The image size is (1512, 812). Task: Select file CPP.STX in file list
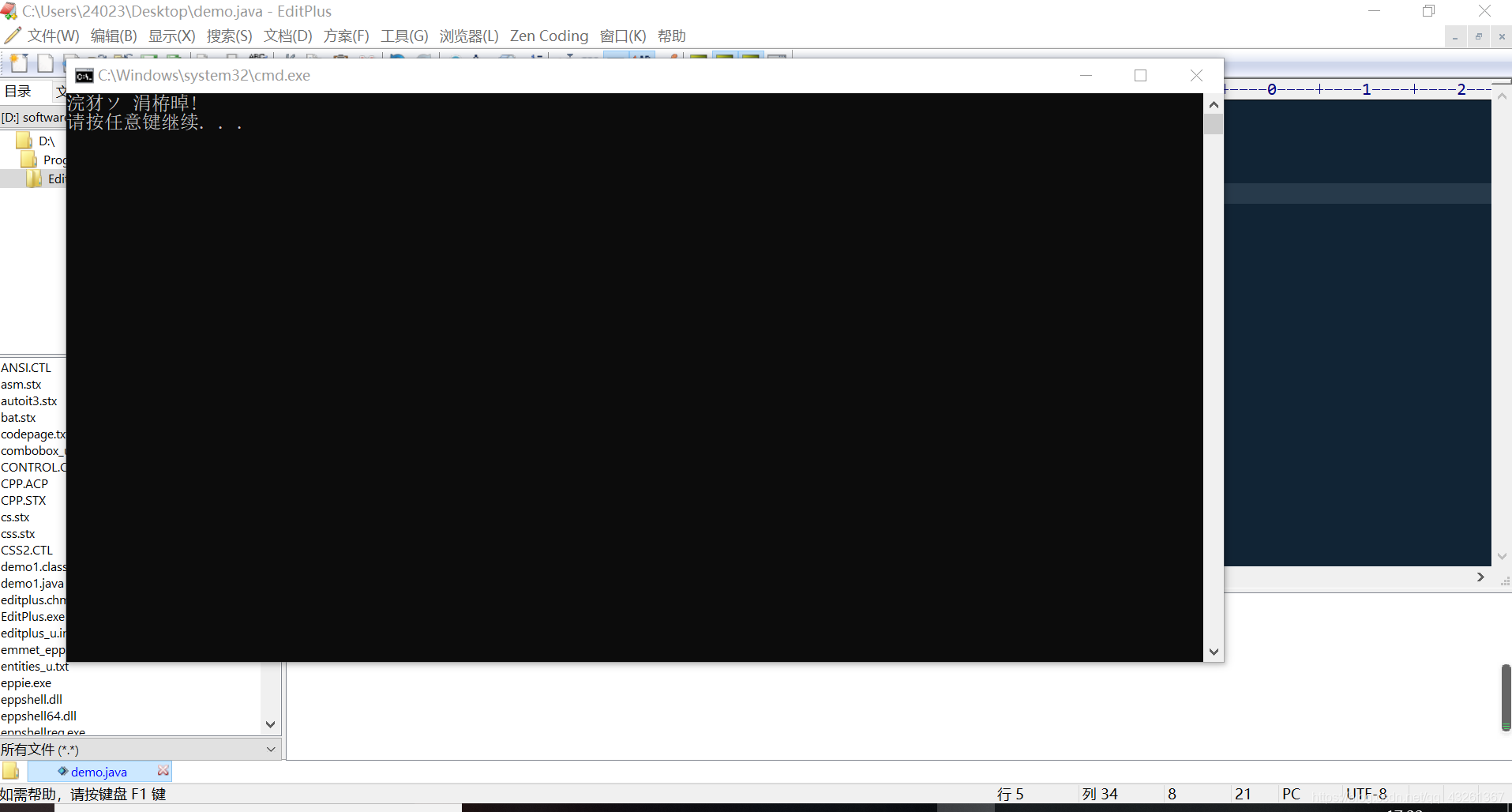24,500
